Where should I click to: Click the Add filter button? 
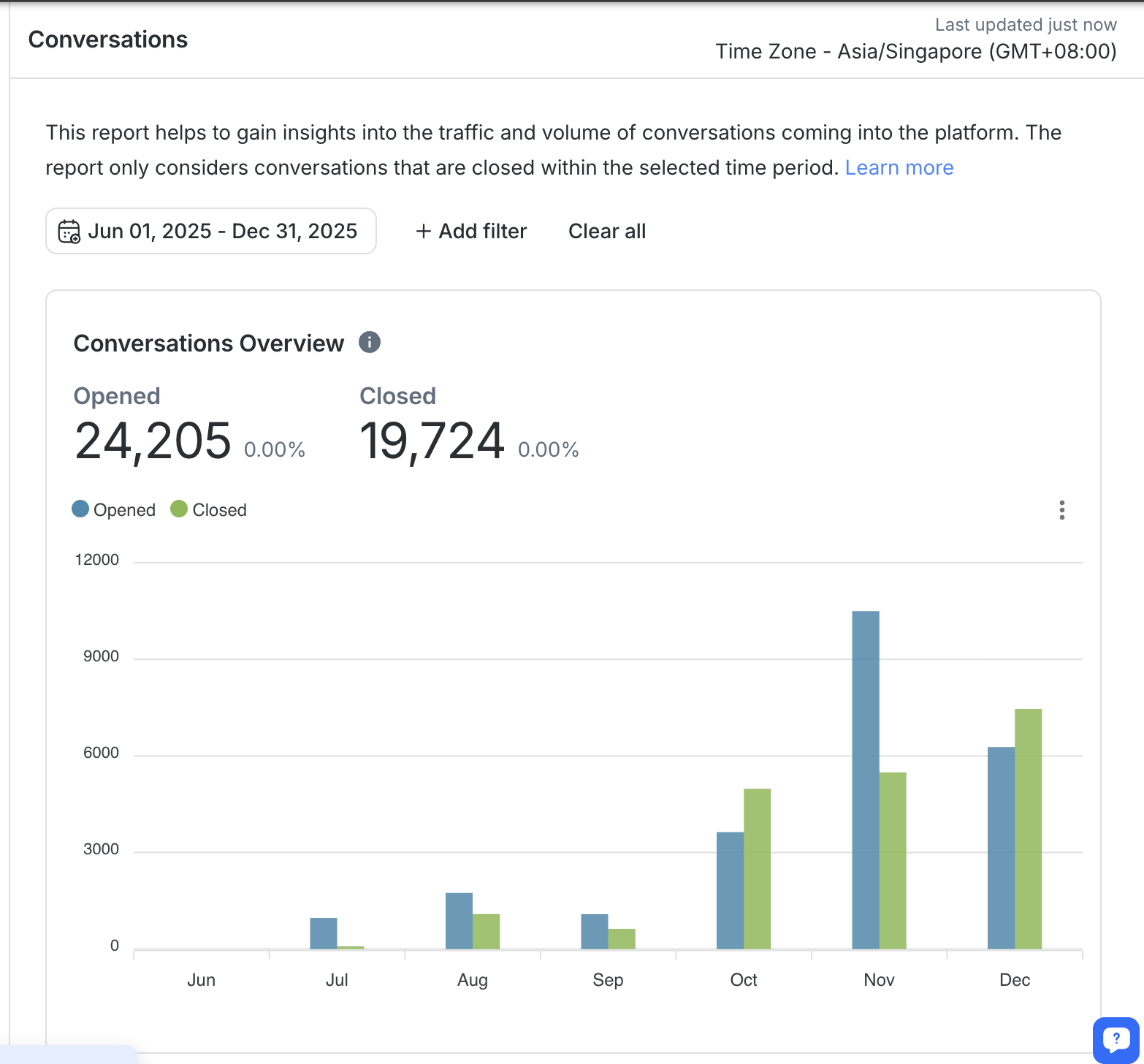(471, 232)
